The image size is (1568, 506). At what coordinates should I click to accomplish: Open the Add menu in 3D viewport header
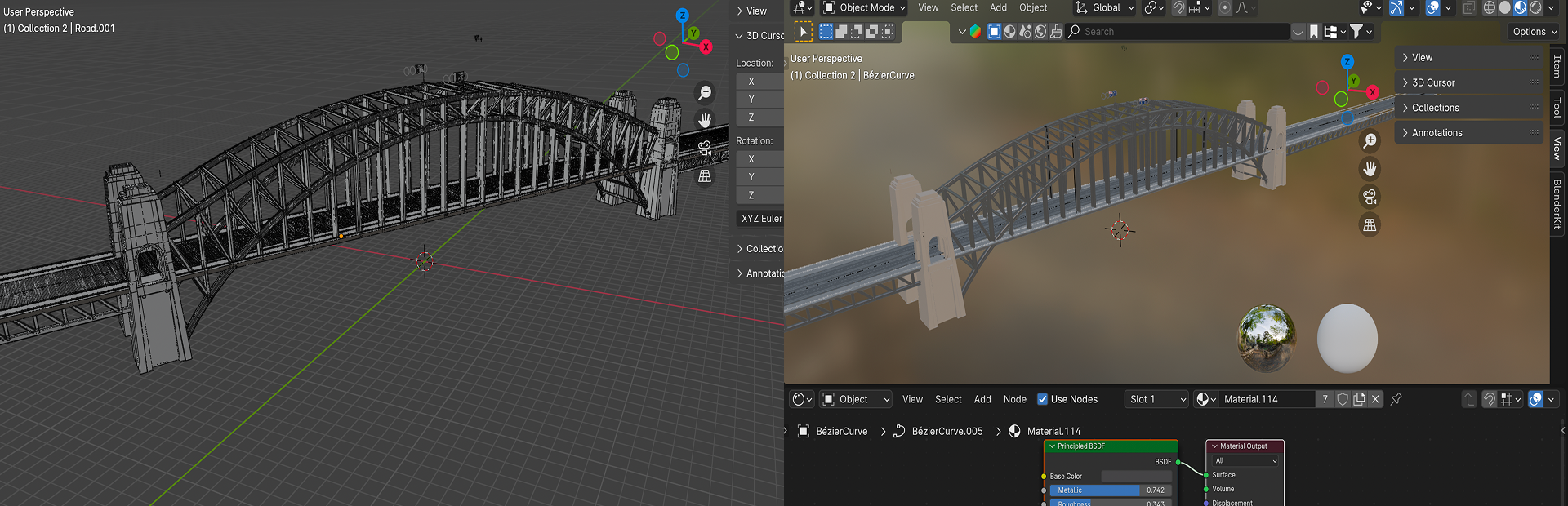pos(998,8)
